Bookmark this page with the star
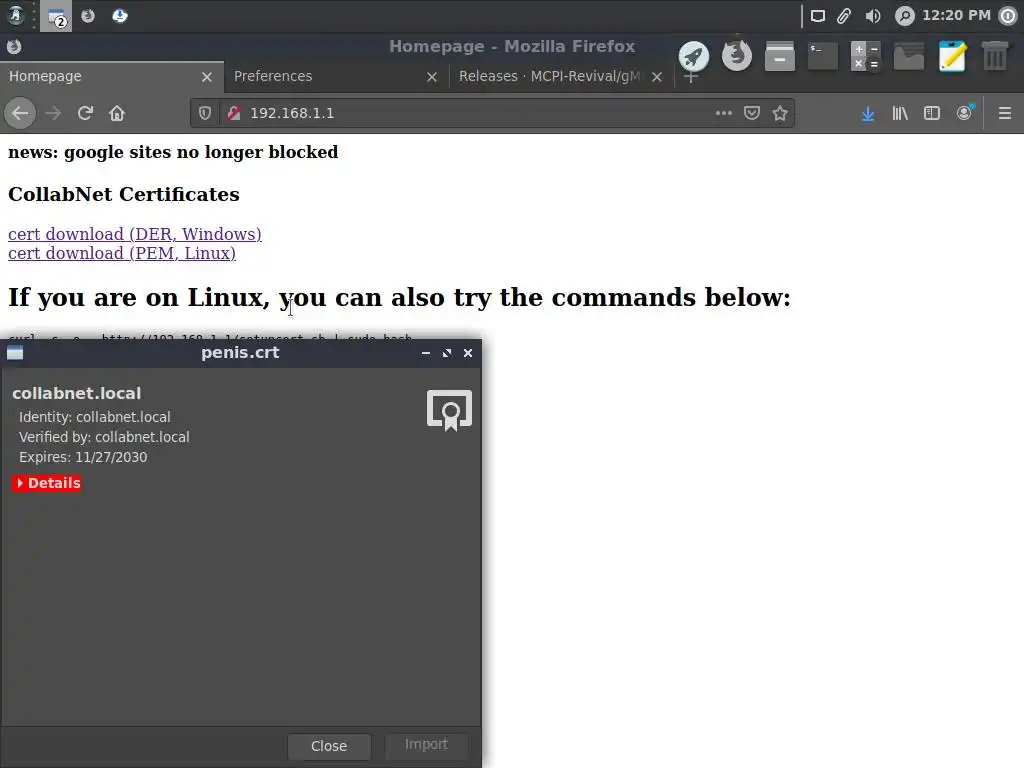The height and width of the screenshot is (768, 1024). coord(780,113)
